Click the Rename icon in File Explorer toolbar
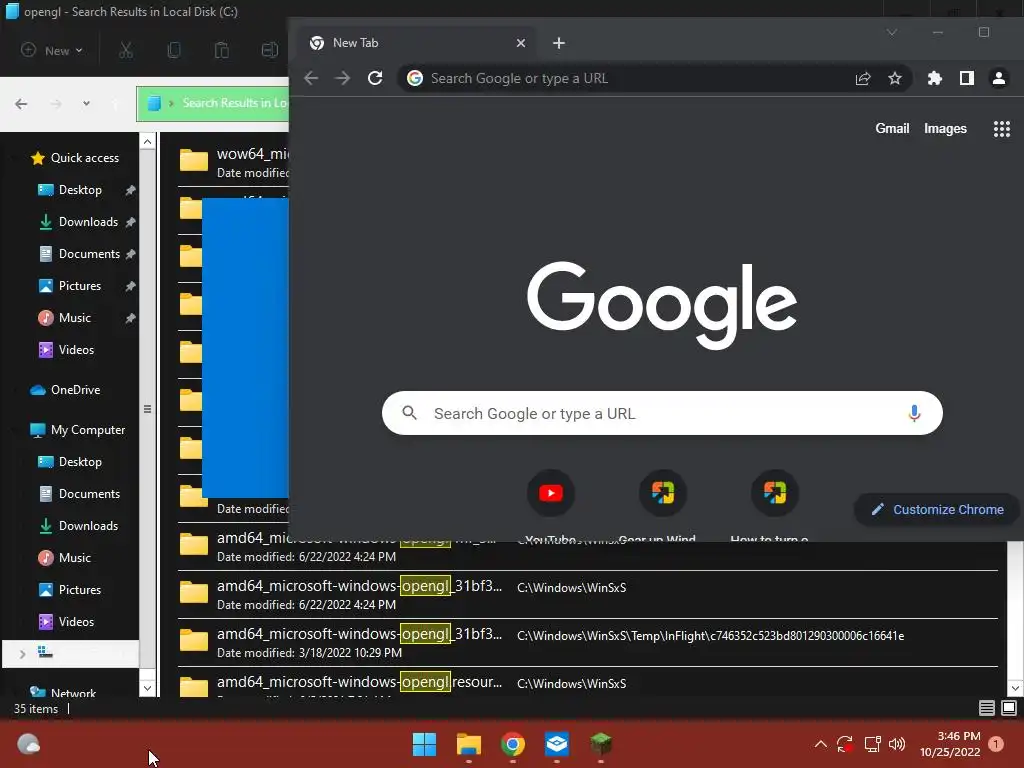This screenshot has width=1024, height=768. (x=270, y=50)
